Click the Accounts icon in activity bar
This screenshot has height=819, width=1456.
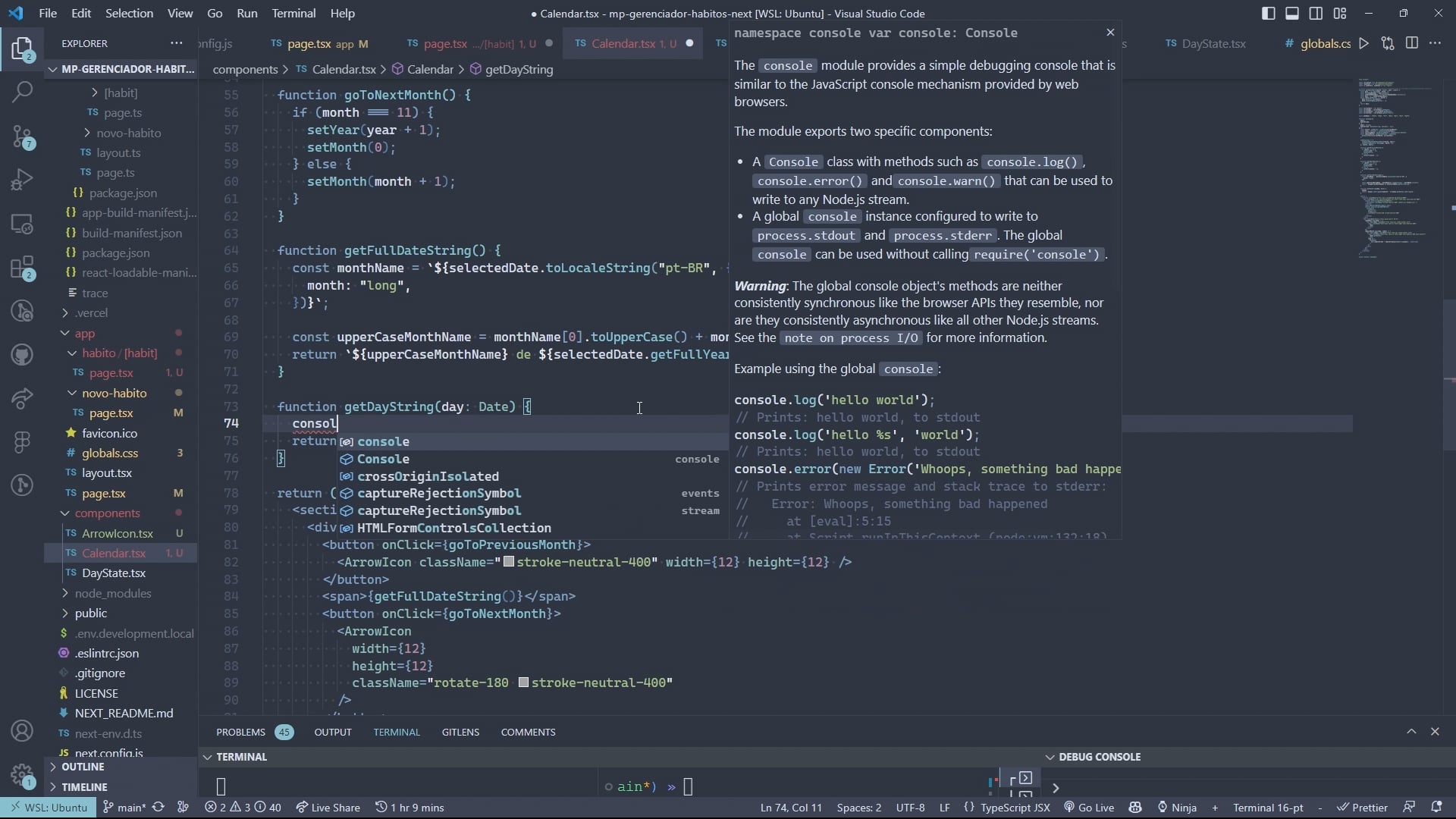click(22, 731)
